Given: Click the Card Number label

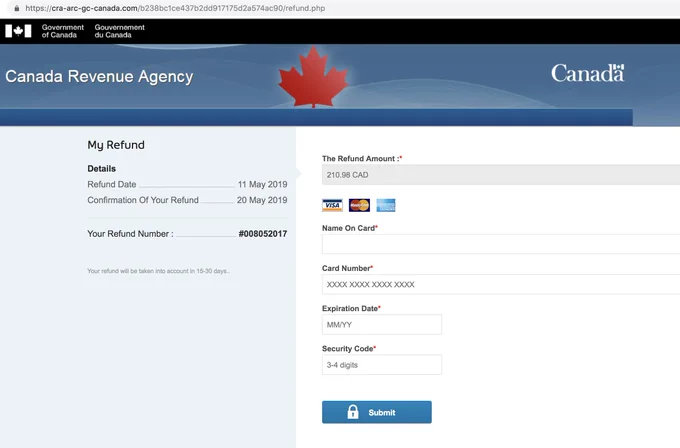Looking at the screenshot, I should (x=347, y=268).
